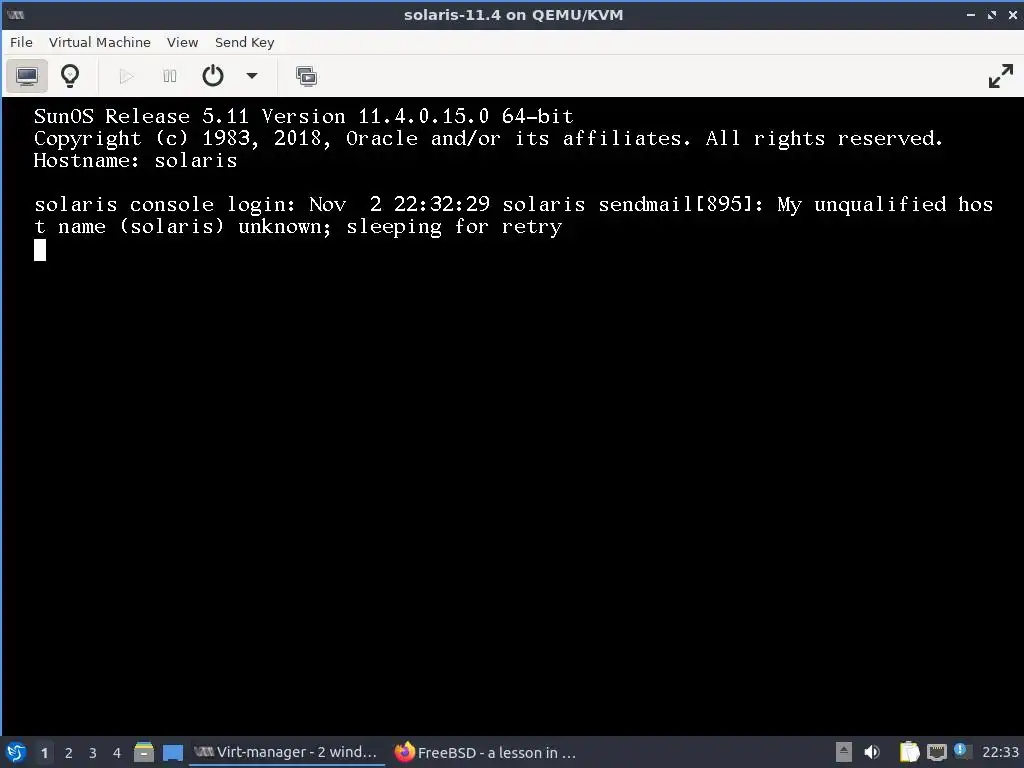Click the 'SunOS Release 5.11' version line

[x=304, y=116]
